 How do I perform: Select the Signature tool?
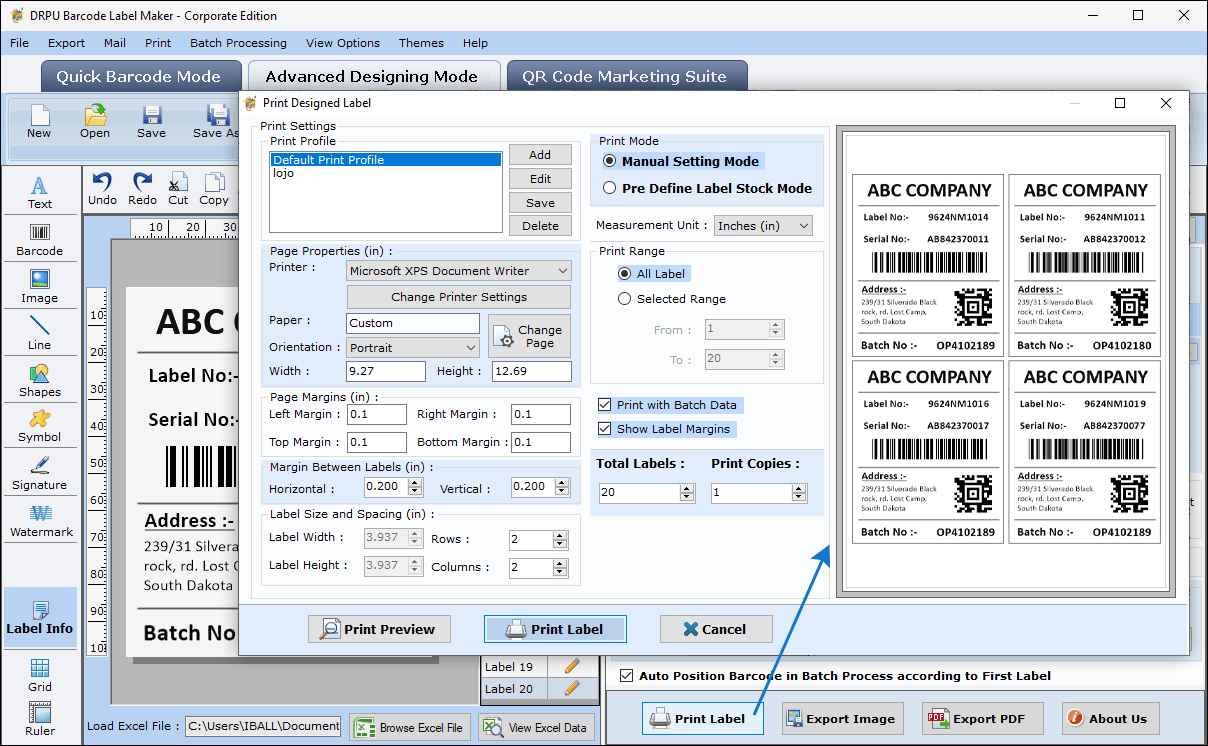(x=40, y=473)
